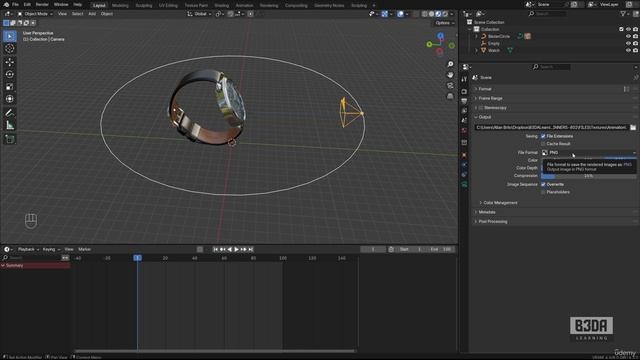Enable Cache Result checkbox

(543, 144)
